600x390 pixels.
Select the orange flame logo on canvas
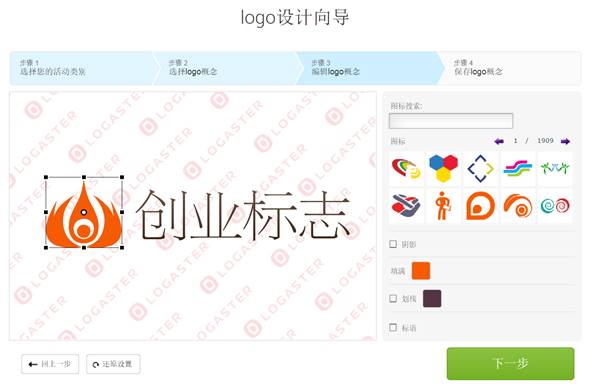[x=84, y=214]
